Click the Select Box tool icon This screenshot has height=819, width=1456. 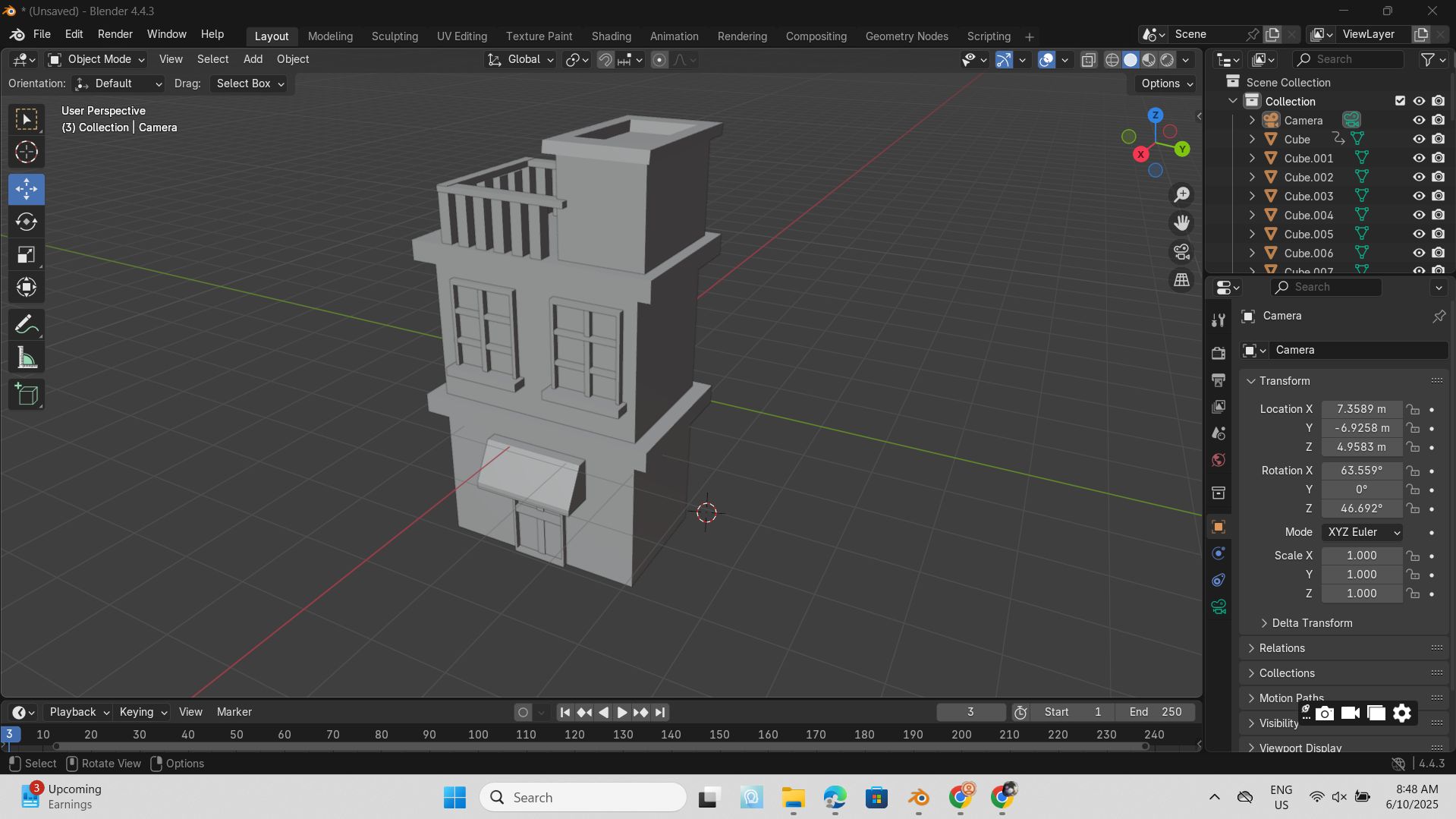pyautogui.click(x=27, y=120)
